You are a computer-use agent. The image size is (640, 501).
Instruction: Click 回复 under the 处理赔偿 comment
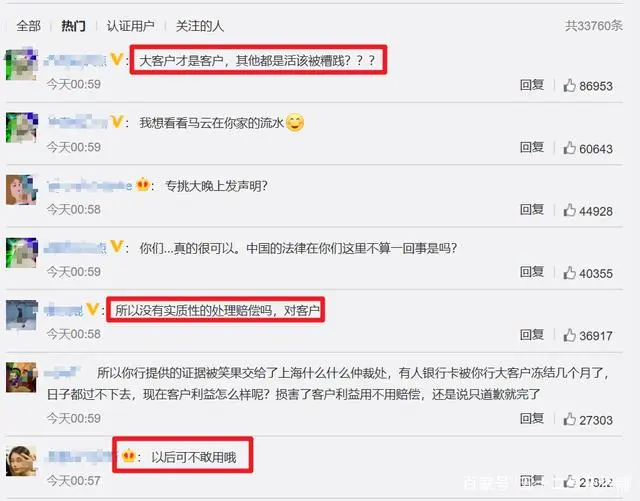click(532, 335)
